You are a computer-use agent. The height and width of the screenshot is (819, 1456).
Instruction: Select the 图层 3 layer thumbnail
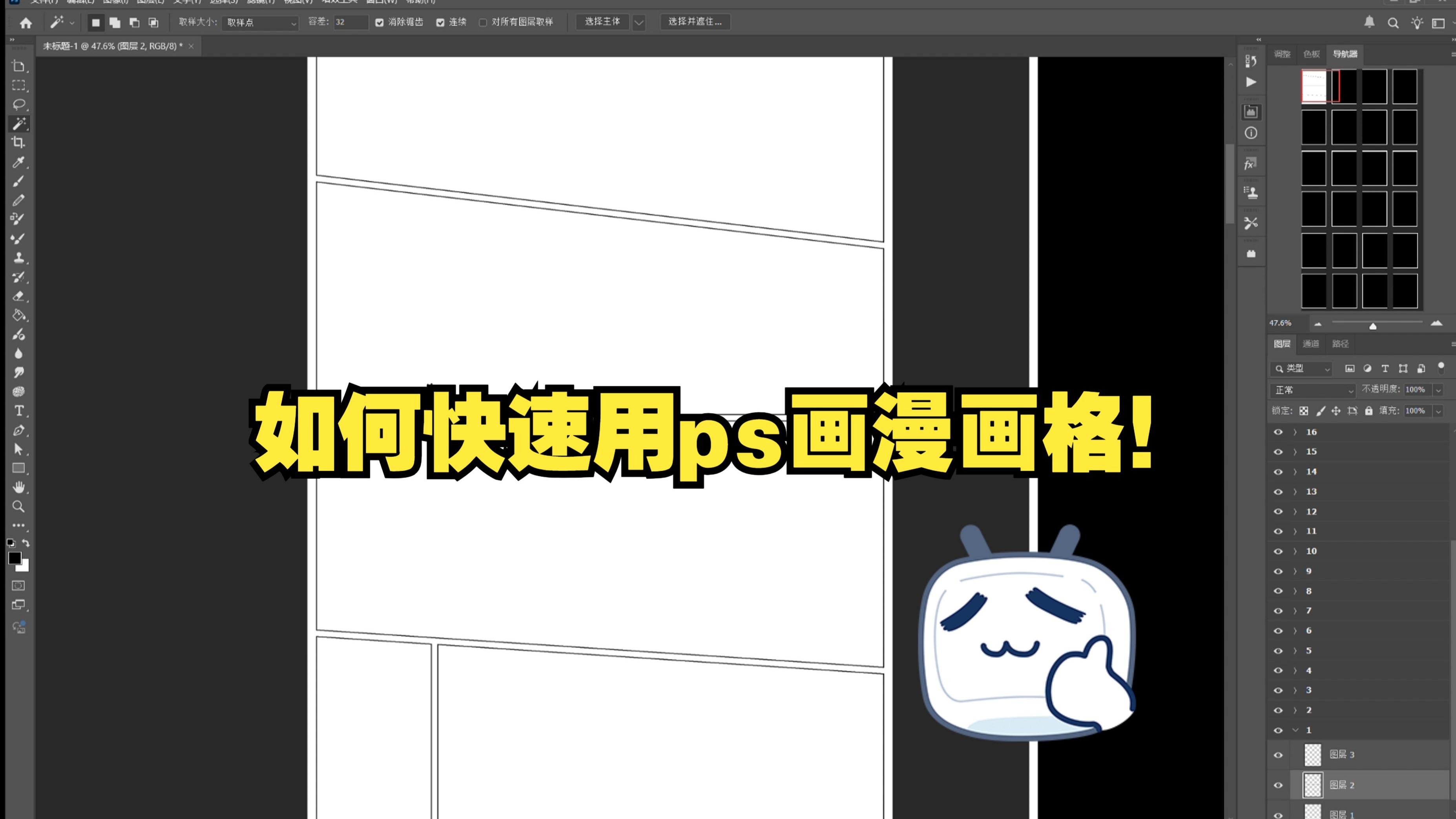tap(1313, 755)
